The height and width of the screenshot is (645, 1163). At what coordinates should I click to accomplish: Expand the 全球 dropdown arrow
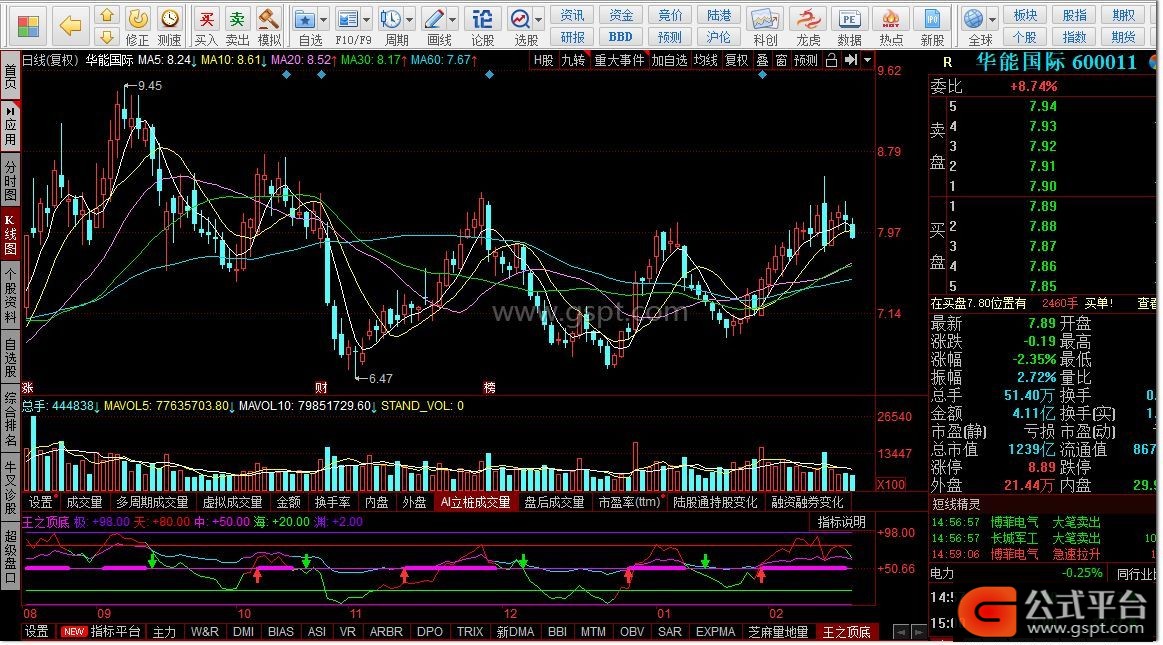[x=992, y=20]
